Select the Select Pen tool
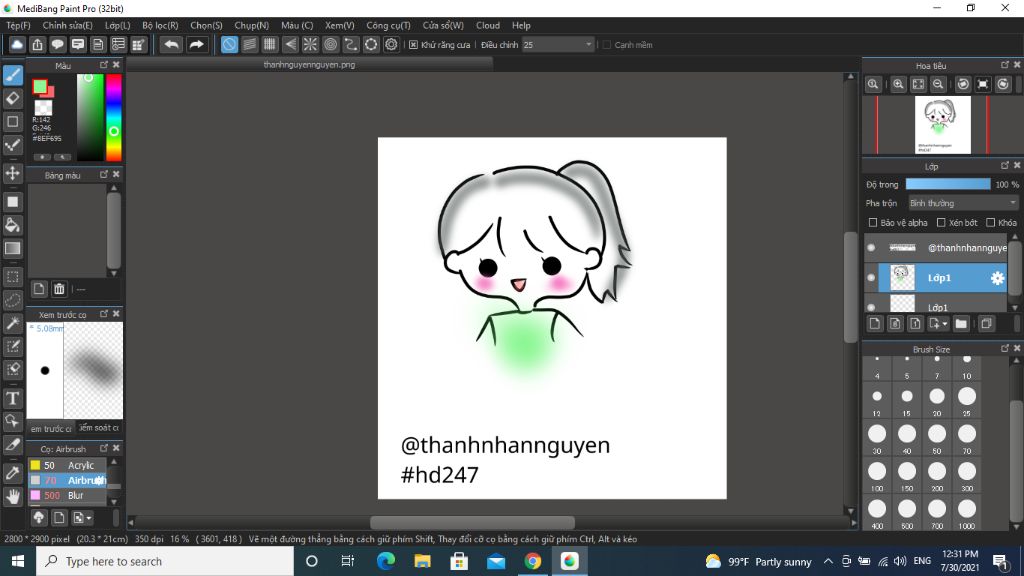 [x=12, y=346]
